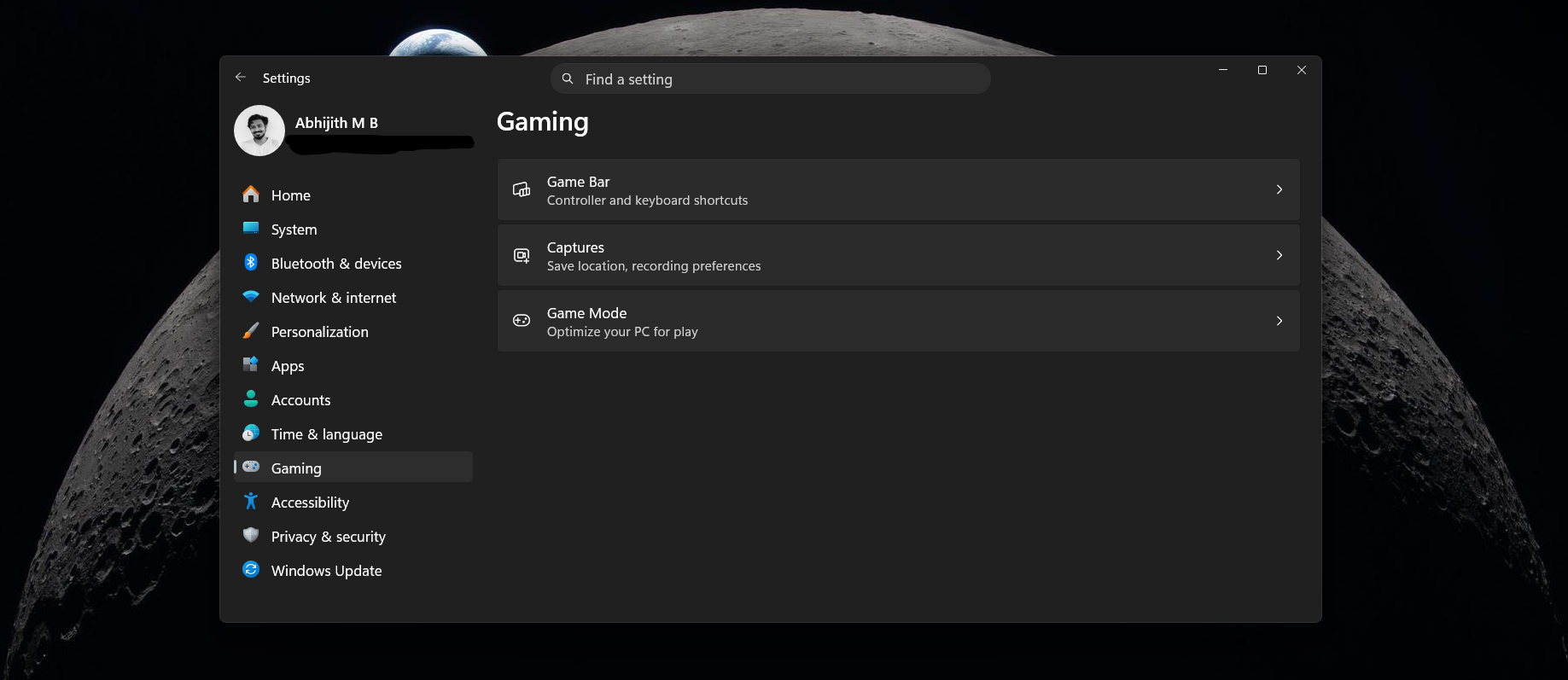This screenshot has width=1568, height=680.
Task: Click the Privacy & security shield icon
Action: coord(251,535)
